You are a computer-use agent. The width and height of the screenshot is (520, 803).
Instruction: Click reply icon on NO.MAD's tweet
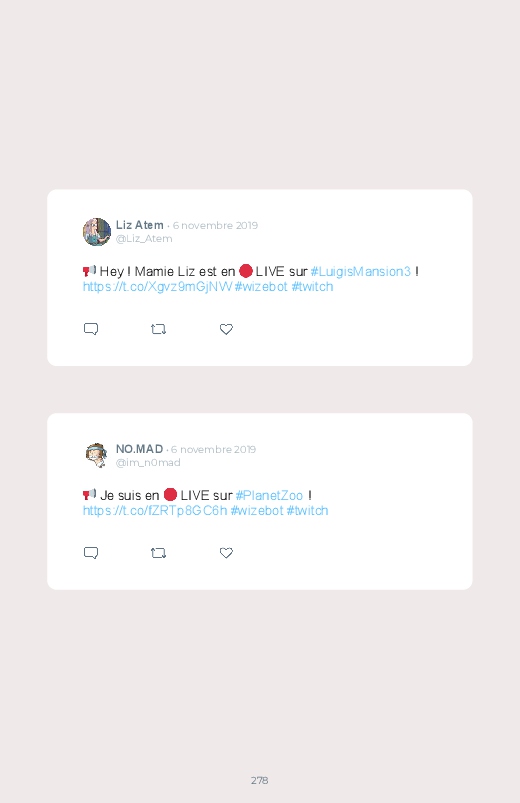(91, 553)
